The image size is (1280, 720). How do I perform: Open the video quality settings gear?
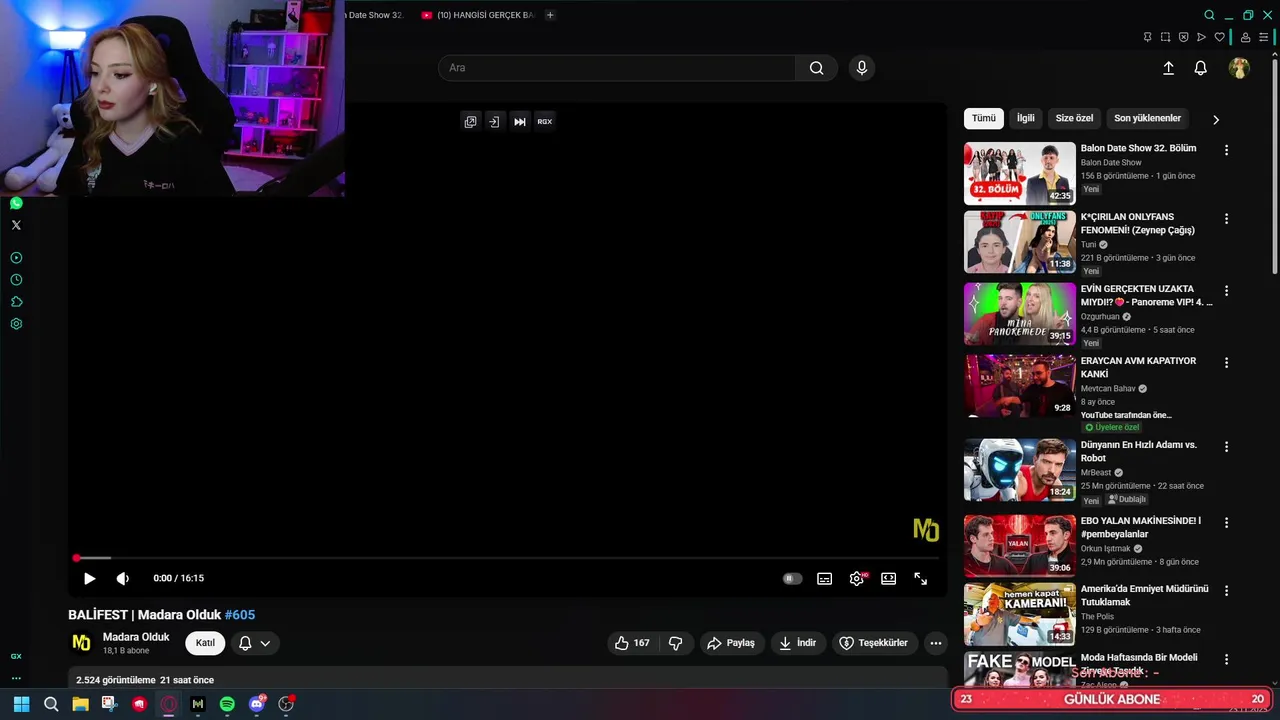857,578
